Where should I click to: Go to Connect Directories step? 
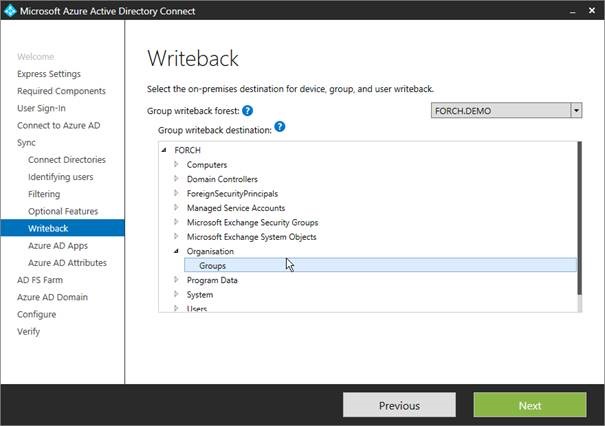[67, 160]
